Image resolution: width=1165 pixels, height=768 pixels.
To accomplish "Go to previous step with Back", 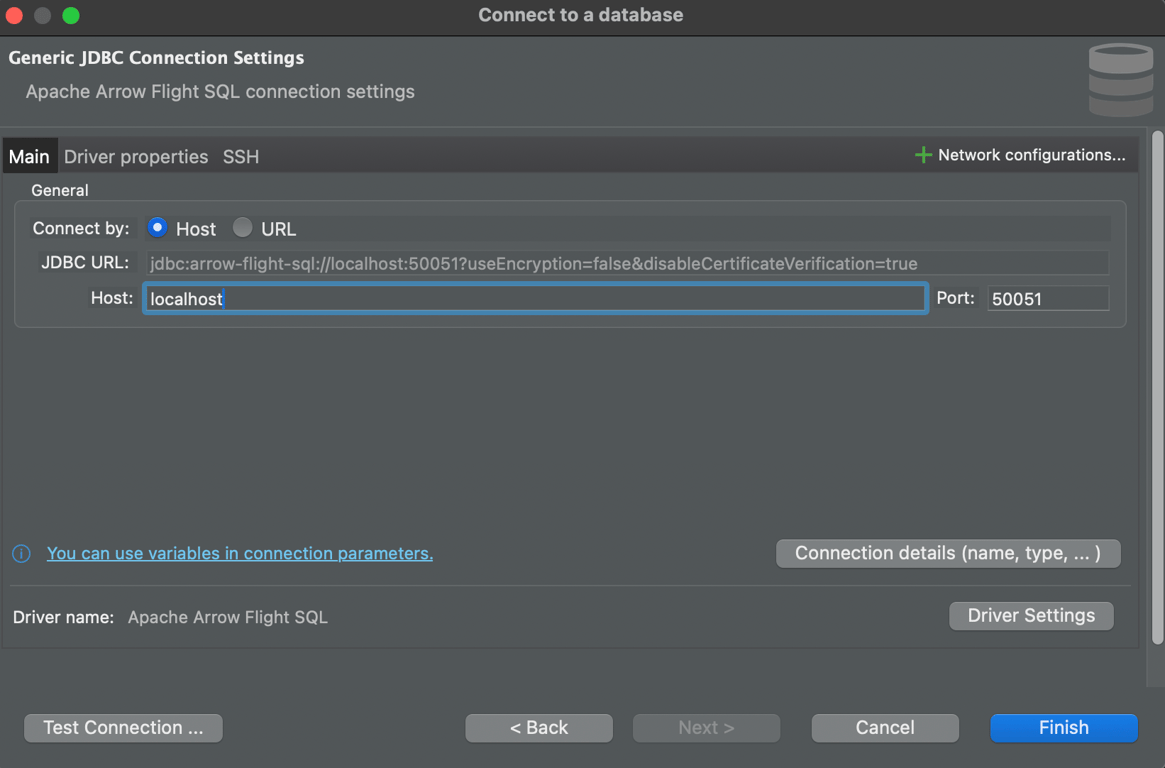I will (x=539, y=728).
